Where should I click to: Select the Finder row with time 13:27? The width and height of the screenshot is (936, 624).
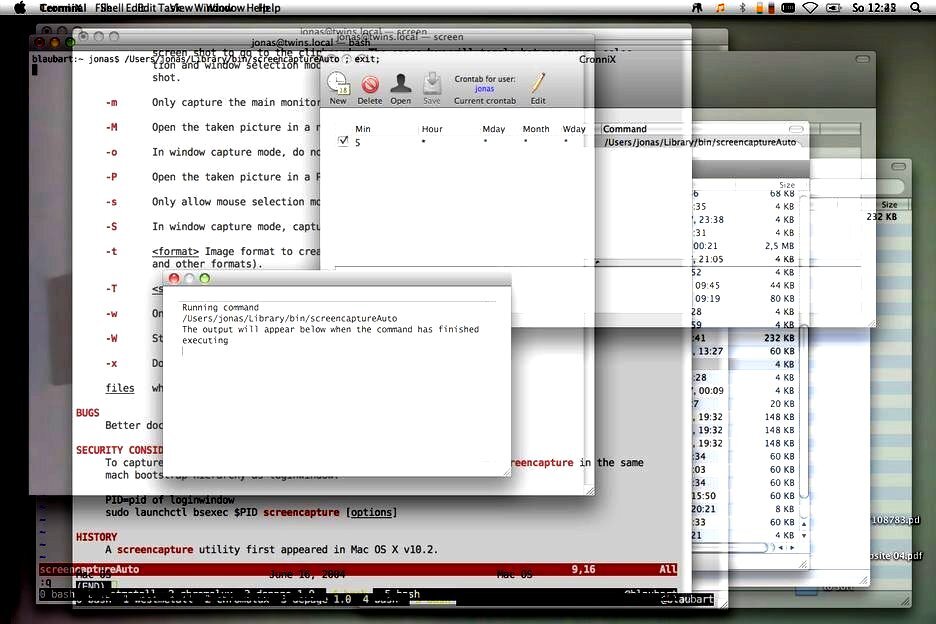[746, 351]
